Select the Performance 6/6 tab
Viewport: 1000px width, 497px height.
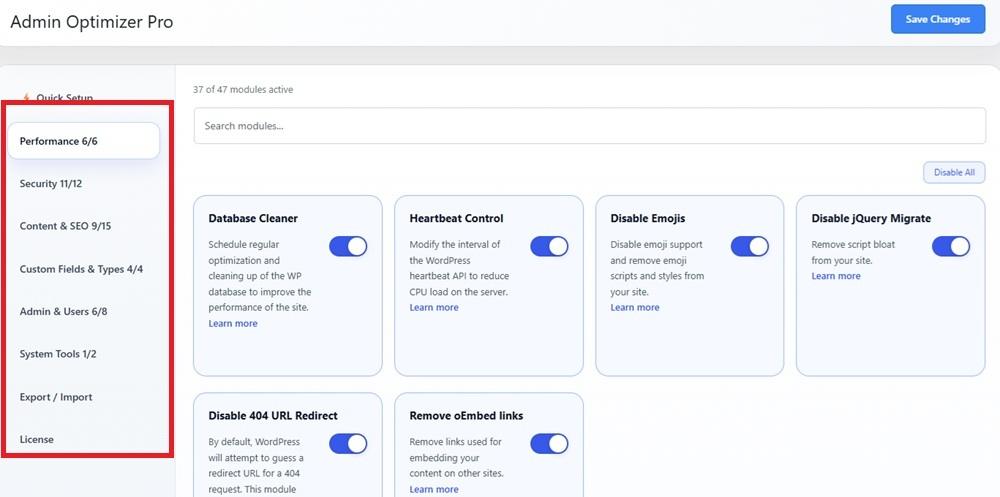(x=84, y=141)
